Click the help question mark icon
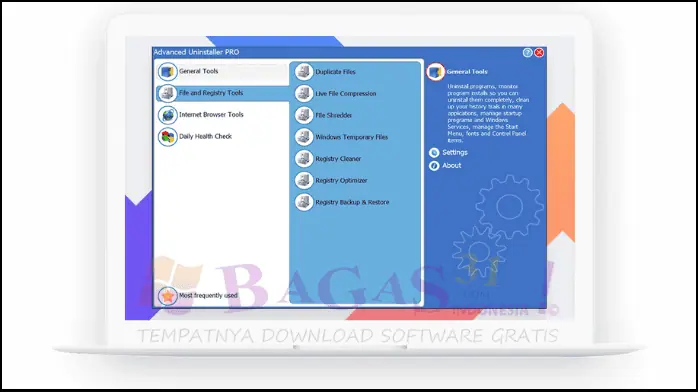Screen dimensions: 698x392 click(528, 53)
